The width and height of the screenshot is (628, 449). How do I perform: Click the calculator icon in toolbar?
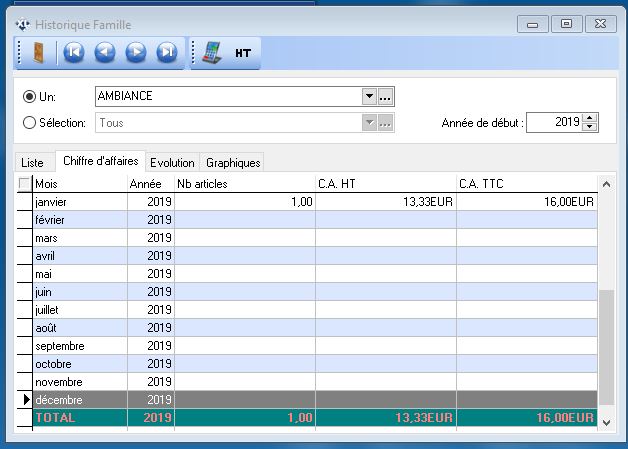(x=212, y=53)
